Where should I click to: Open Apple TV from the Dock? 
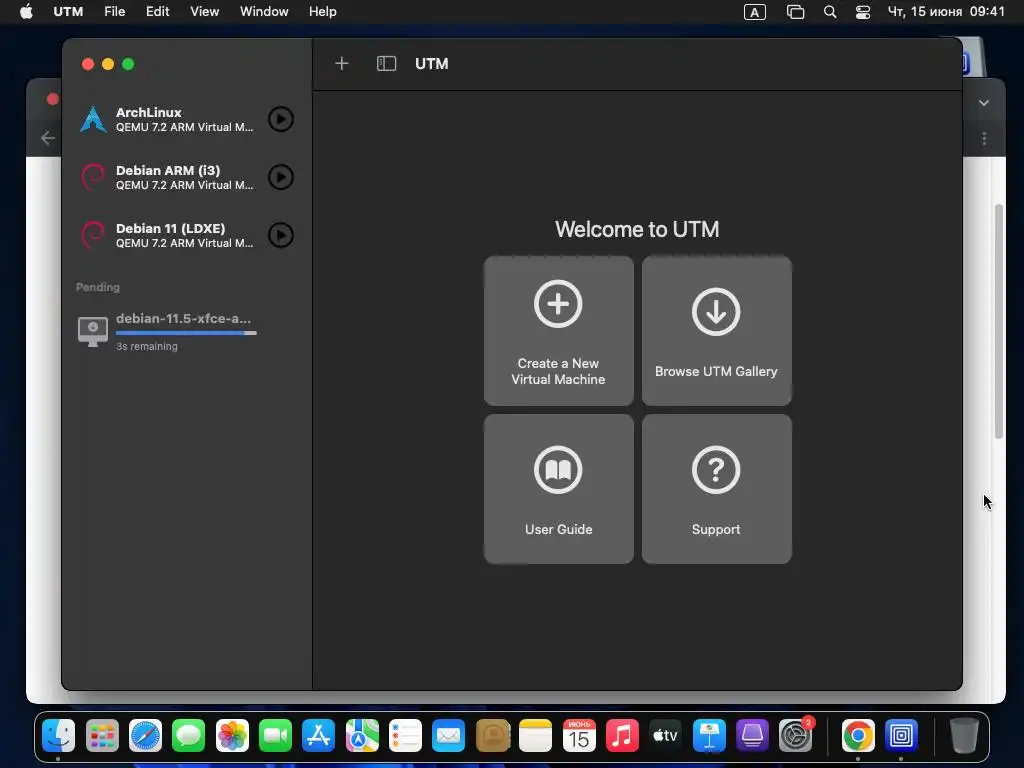click(665, 736)
